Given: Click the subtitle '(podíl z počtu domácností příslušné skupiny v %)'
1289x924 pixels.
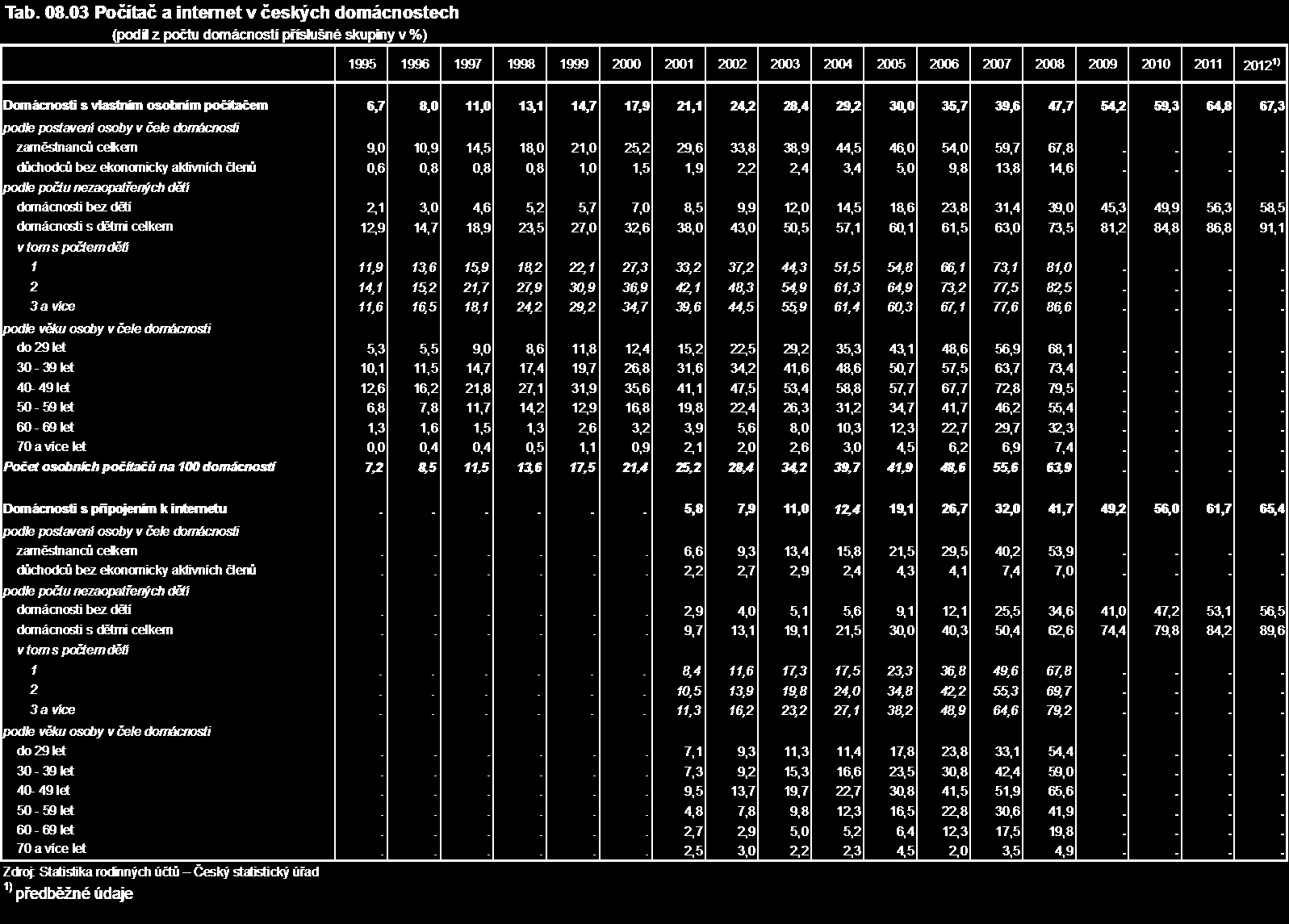Looking at the screenshot, I should pos(269,35).
